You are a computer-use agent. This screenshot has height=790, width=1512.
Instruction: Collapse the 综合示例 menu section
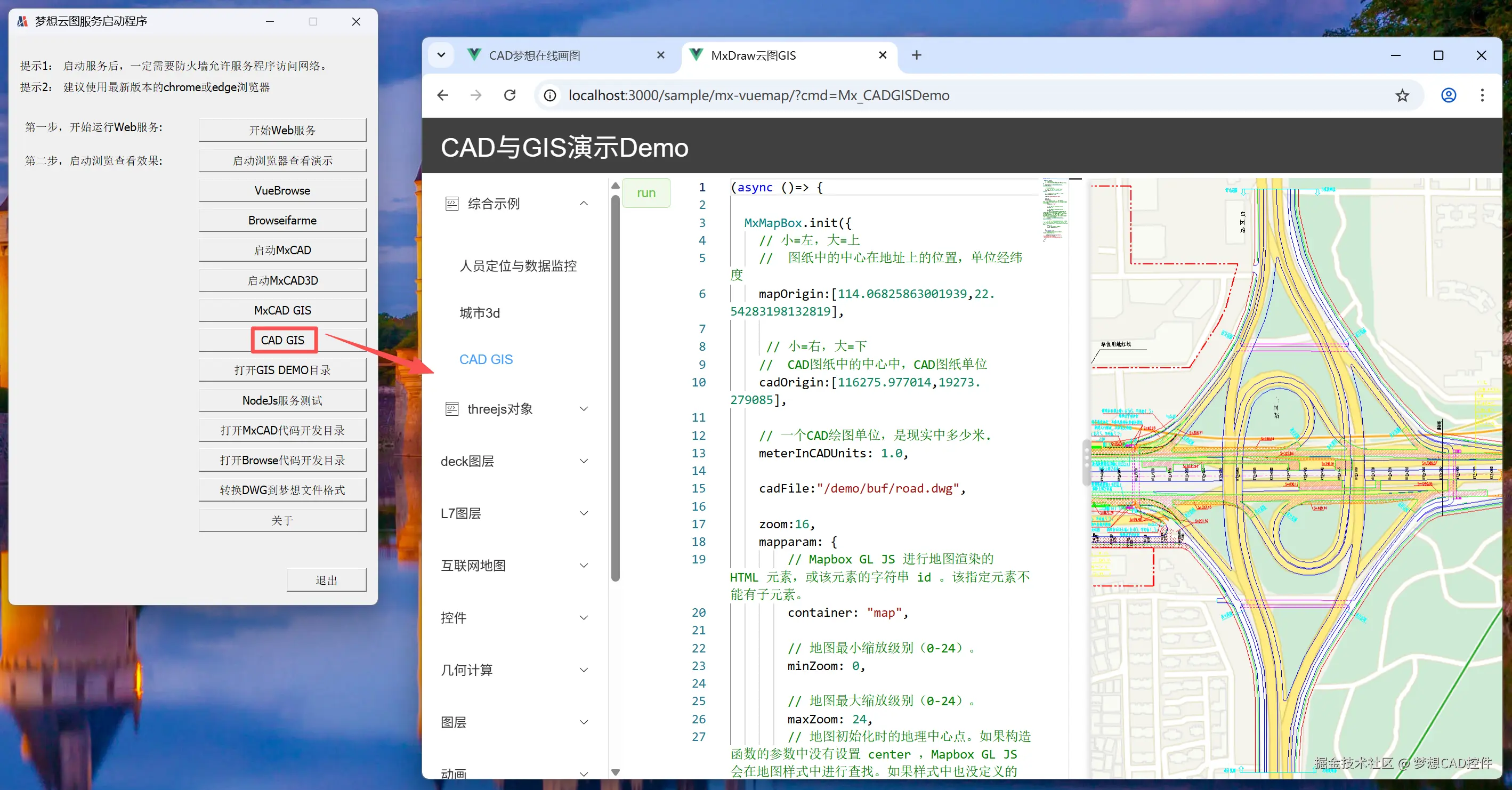(x=584, y=204)
